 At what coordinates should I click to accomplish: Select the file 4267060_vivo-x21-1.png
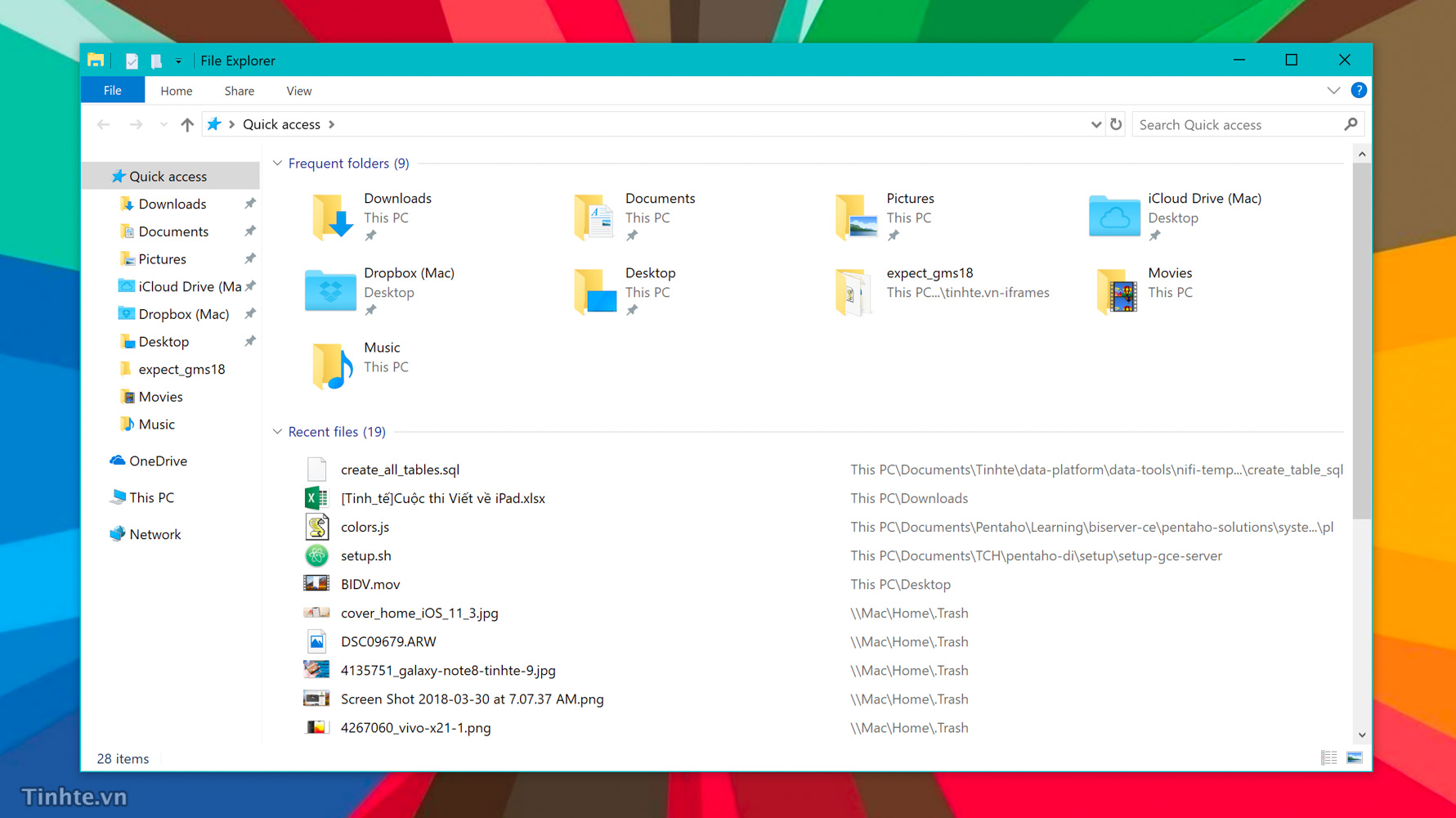(415, 727)
